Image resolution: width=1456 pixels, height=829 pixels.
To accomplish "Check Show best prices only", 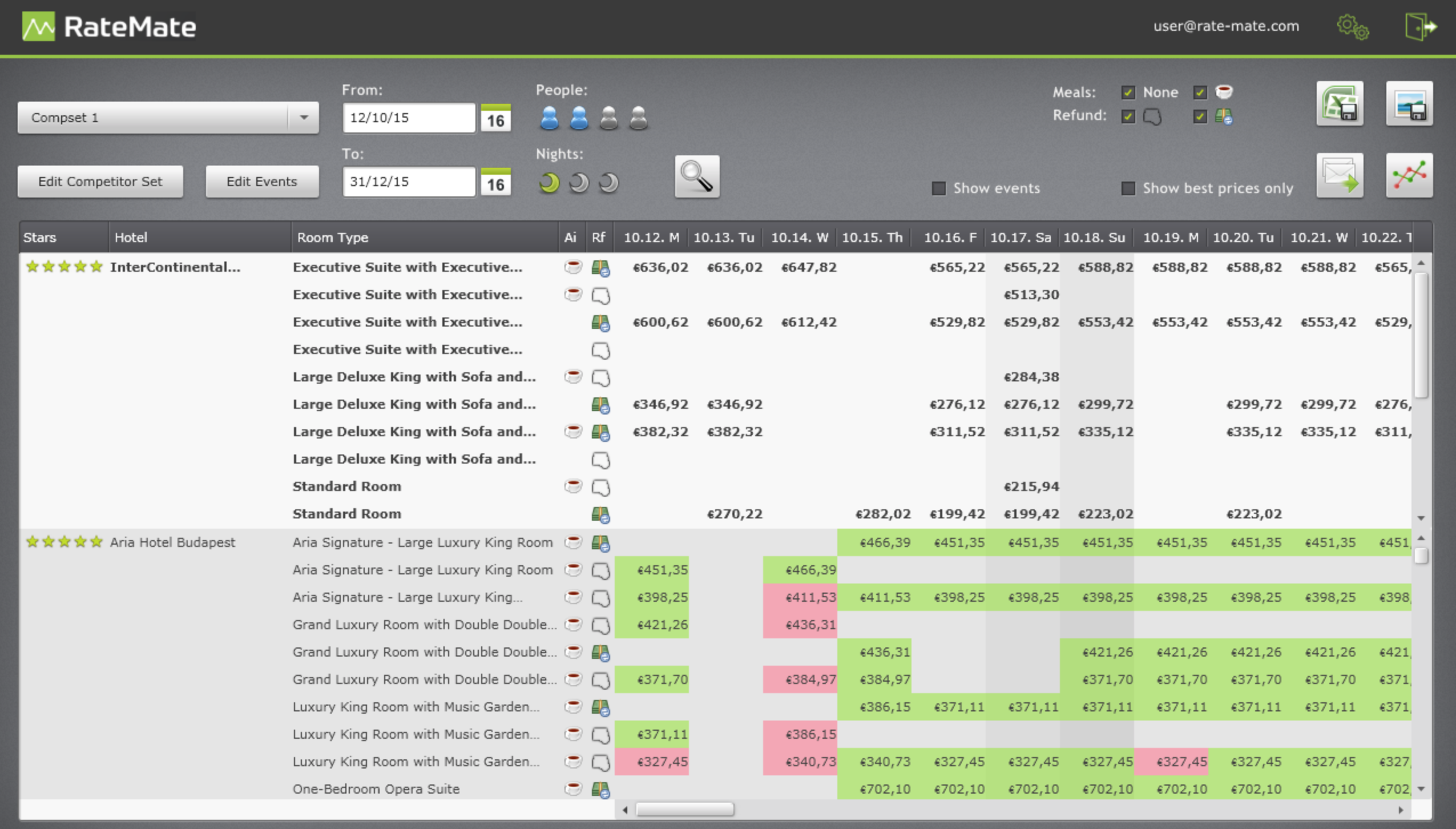I will pos(1128,188).
